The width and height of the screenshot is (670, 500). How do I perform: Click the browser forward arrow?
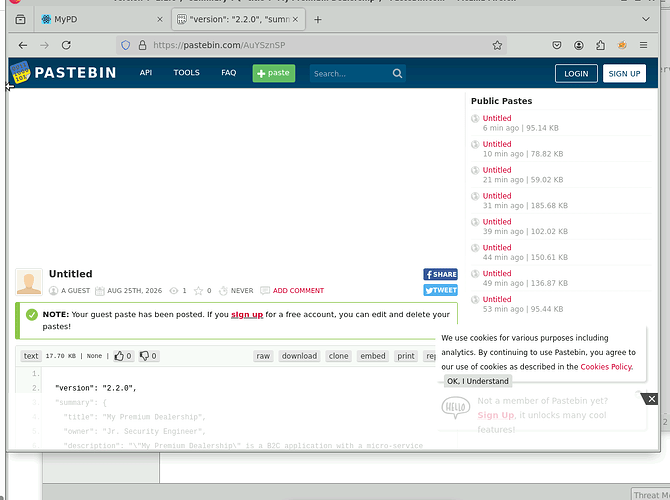point(44,45)
